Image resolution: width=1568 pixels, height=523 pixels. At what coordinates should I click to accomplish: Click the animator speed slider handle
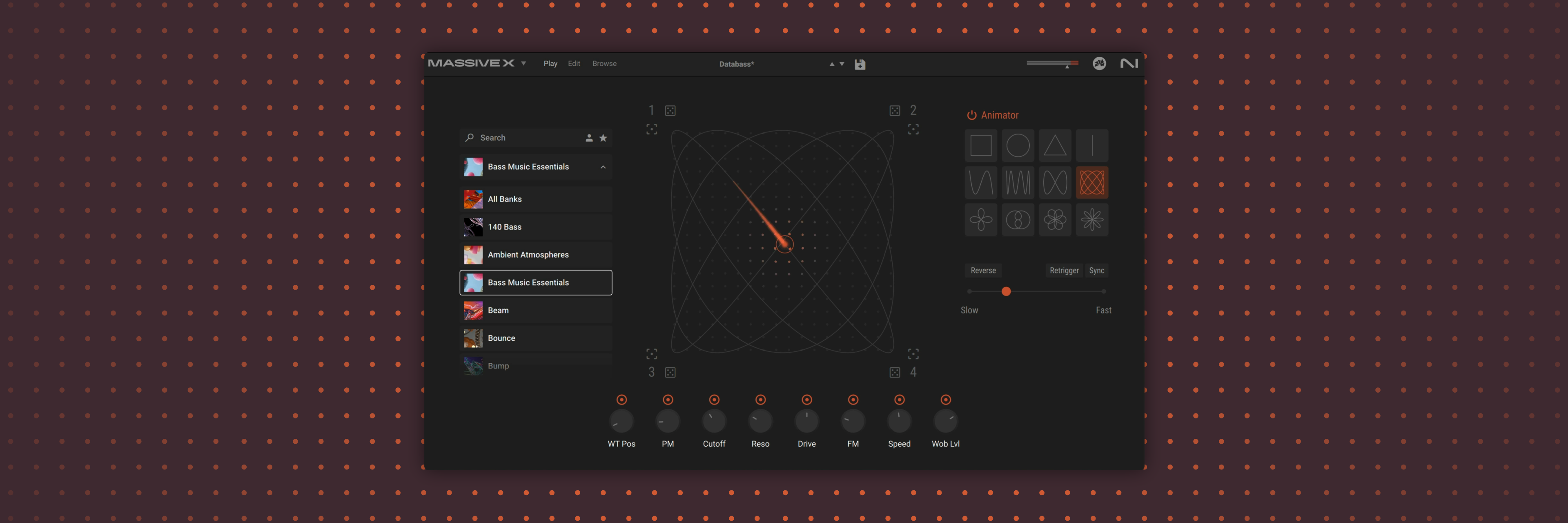coord(1006,292)
